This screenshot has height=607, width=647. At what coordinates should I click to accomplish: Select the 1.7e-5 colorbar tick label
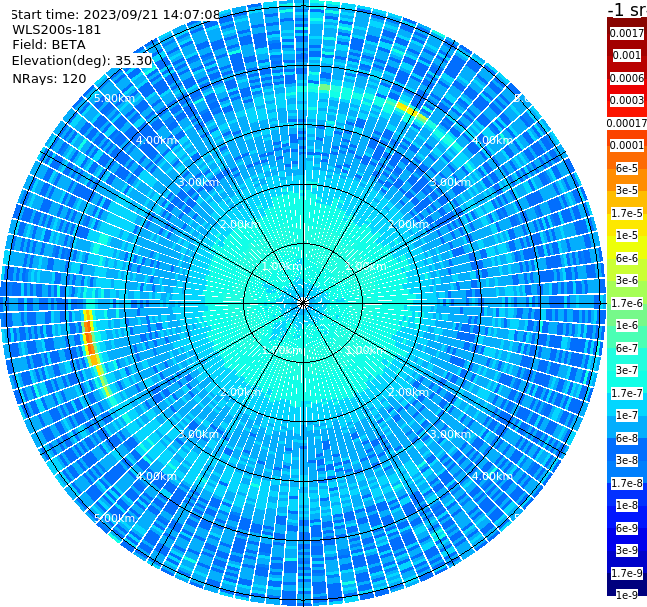[x=627, y=213]
